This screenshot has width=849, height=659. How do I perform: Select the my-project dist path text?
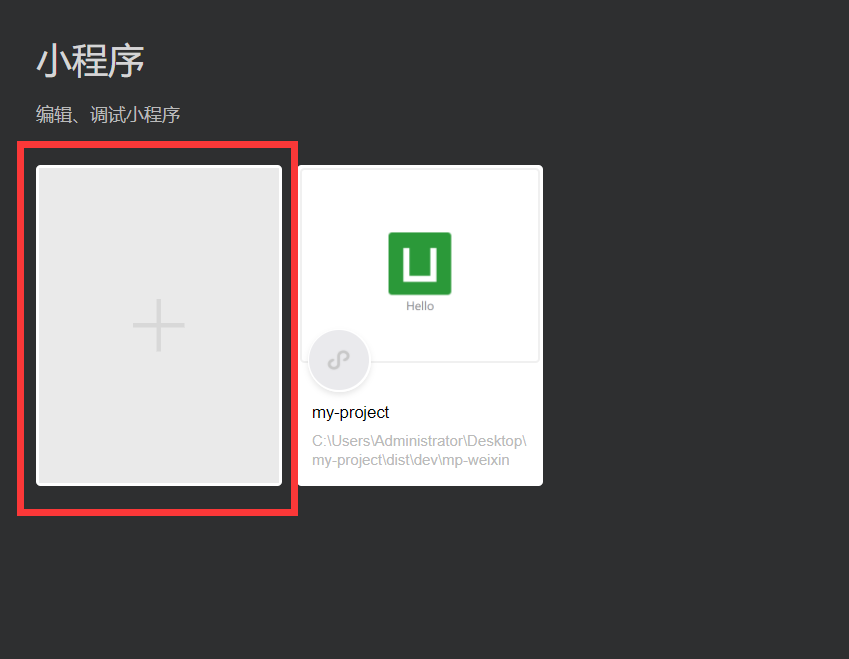click(419, 451)
